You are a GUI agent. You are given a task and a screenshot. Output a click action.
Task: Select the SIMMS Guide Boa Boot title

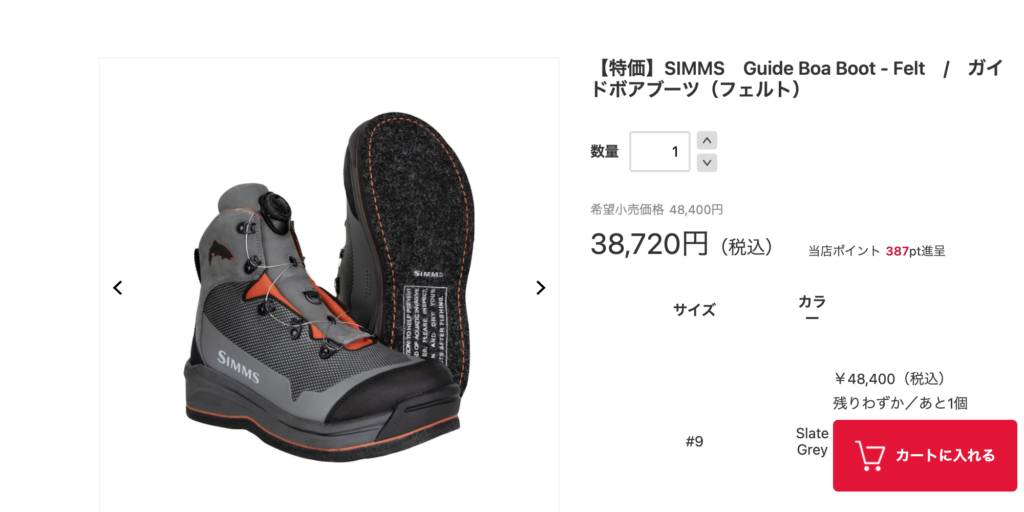click(x=796, y=78)
